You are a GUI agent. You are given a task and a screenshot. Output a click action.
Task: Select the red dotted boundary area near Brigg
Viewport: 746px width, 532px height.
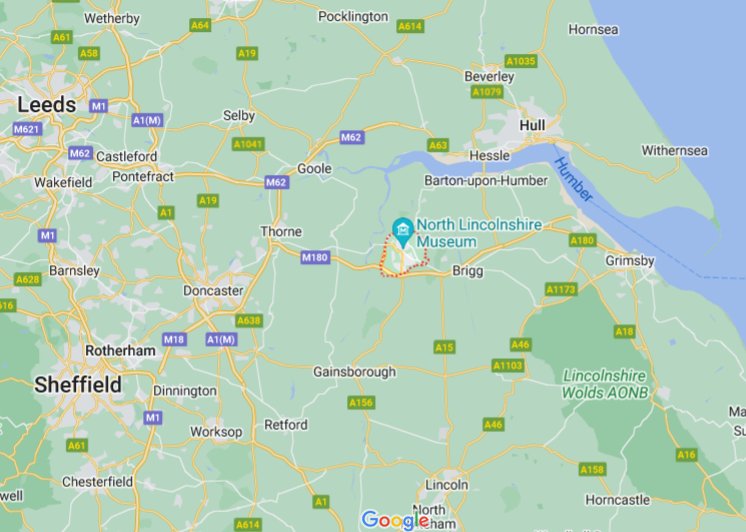[404, 255]
